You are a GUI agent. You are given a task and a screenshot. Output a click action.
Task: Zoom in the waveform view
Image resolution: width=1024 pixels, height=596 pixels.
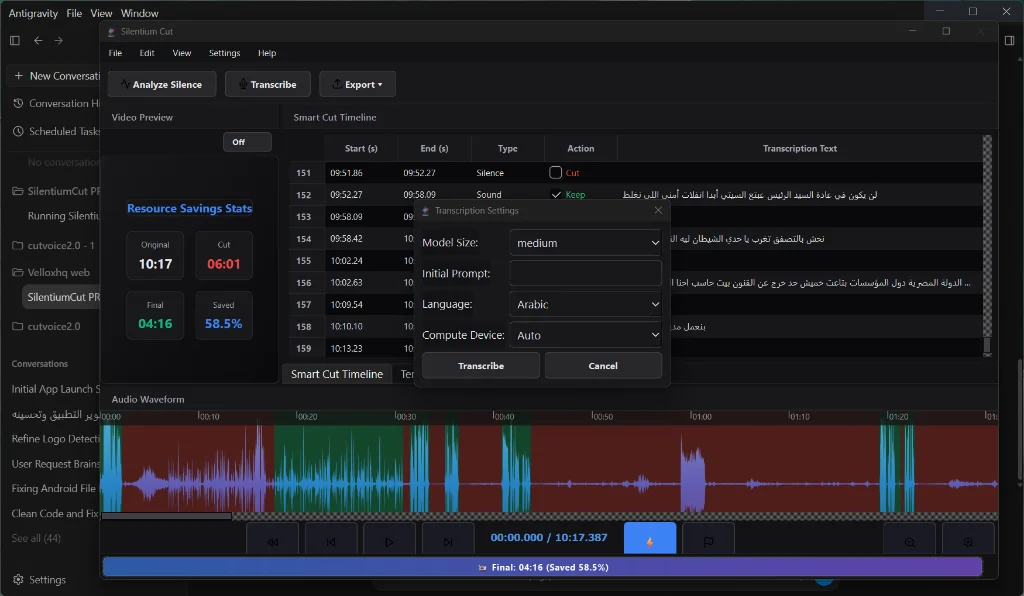968,541
